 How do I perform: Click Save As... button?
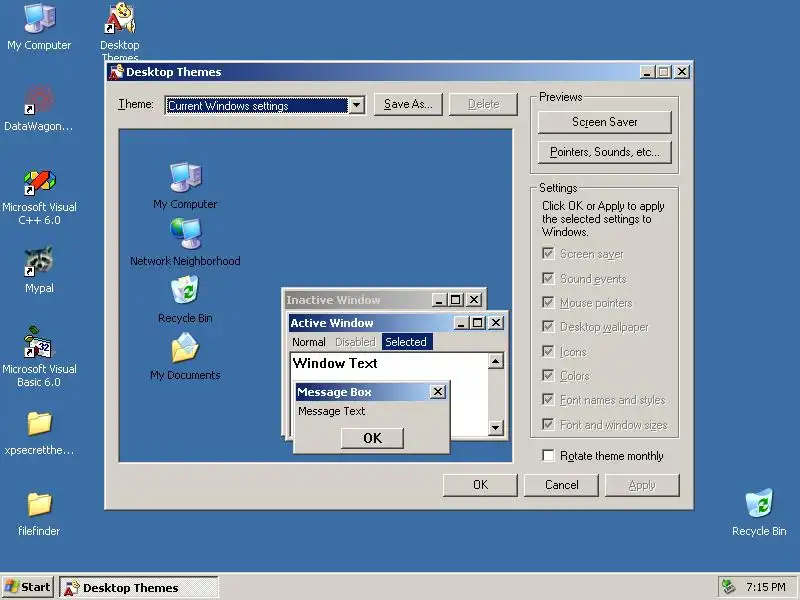point(408,104)
